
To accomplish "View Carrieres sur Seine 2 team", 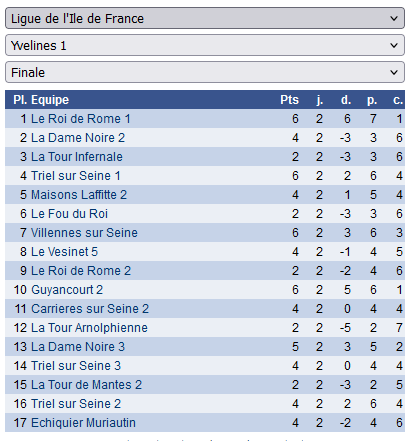I will [x=90, y=309].
